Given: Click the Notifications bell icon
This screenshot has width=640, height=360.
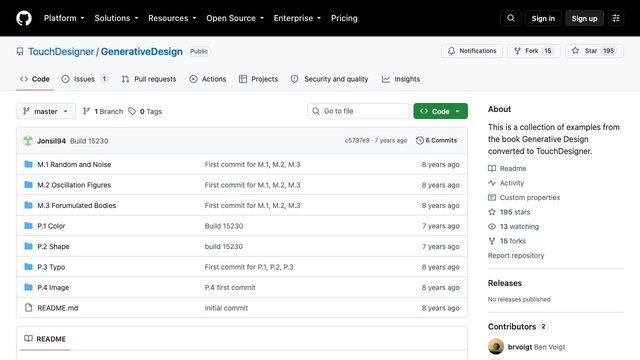Looking at the screenshot, I should 451,51.
